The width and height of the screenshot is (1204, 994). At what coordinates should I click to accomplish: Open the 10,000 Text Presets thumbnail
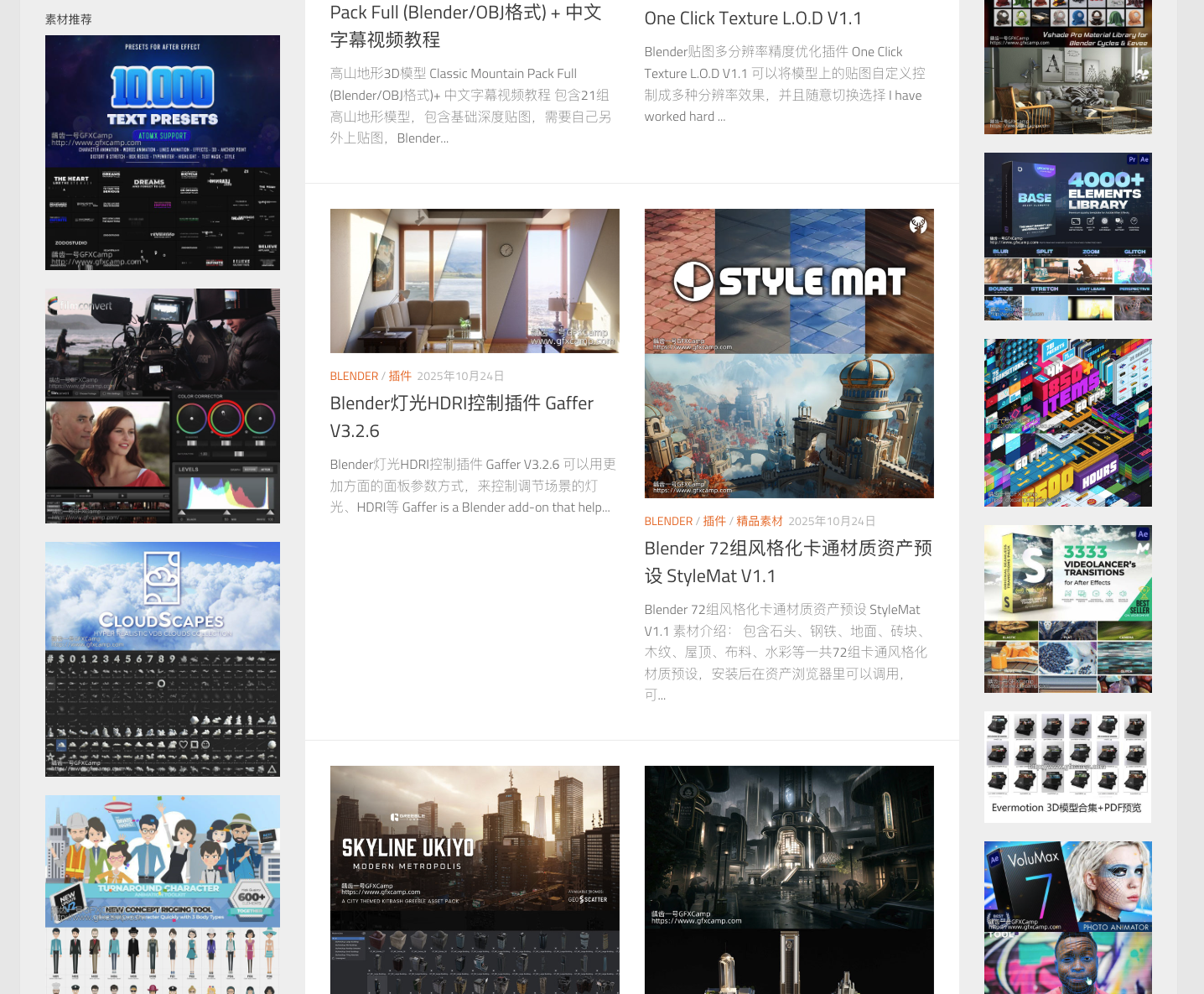point(163,153)
